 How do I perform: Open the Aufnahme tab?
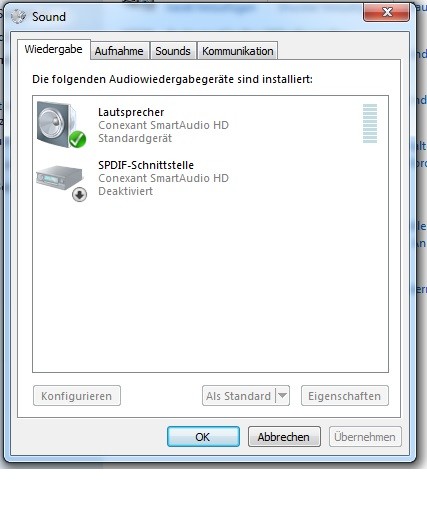(x=119, y=51)
